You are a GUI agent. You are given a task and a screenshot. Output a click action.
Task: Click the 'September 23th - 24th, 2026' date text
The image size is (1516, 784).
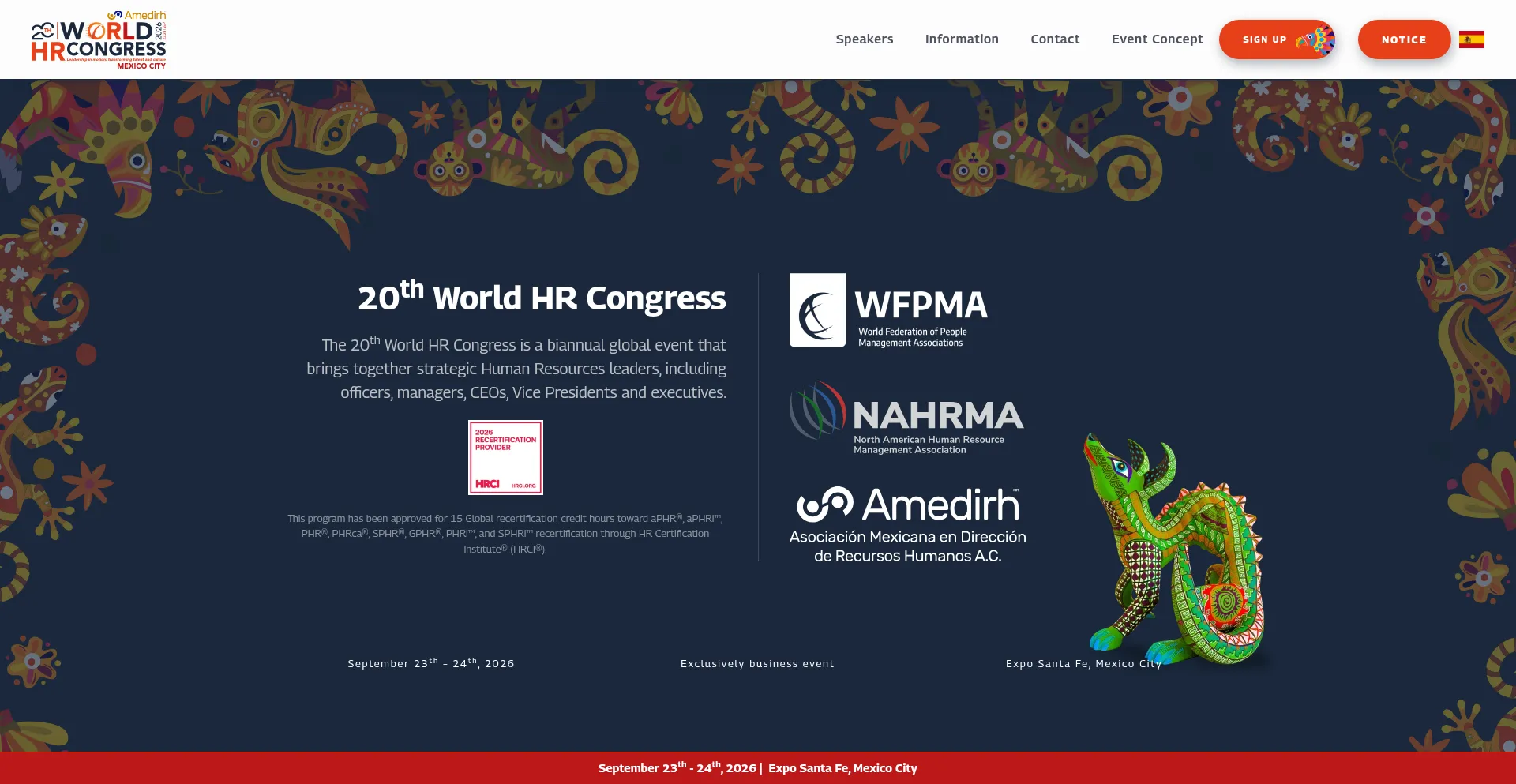(431, 663)
